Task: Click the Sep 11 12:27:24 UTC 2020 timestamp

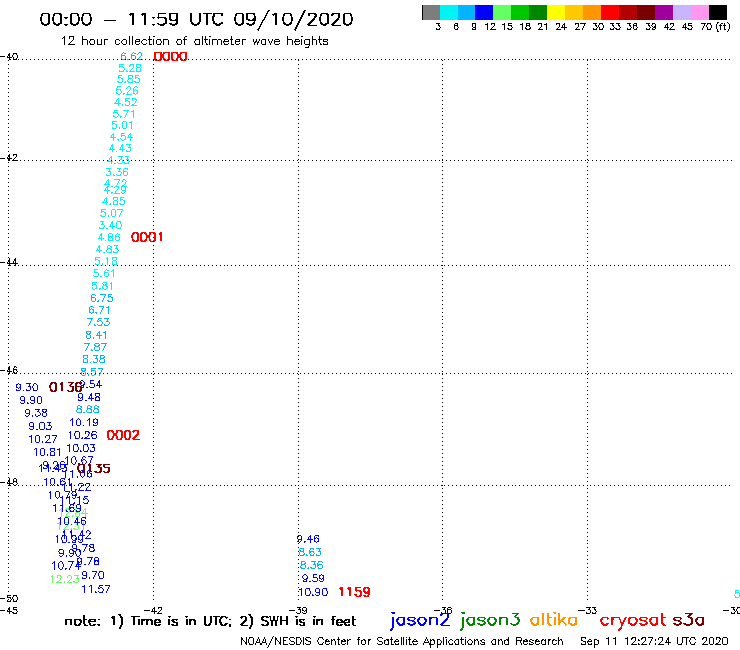Action: 654,642
